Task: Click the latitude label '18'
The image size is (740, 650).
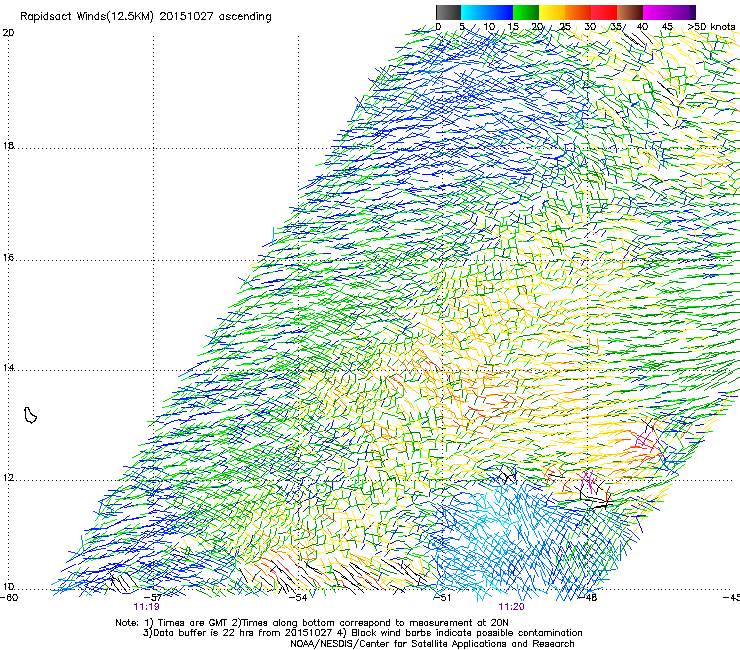Action: 8,146
